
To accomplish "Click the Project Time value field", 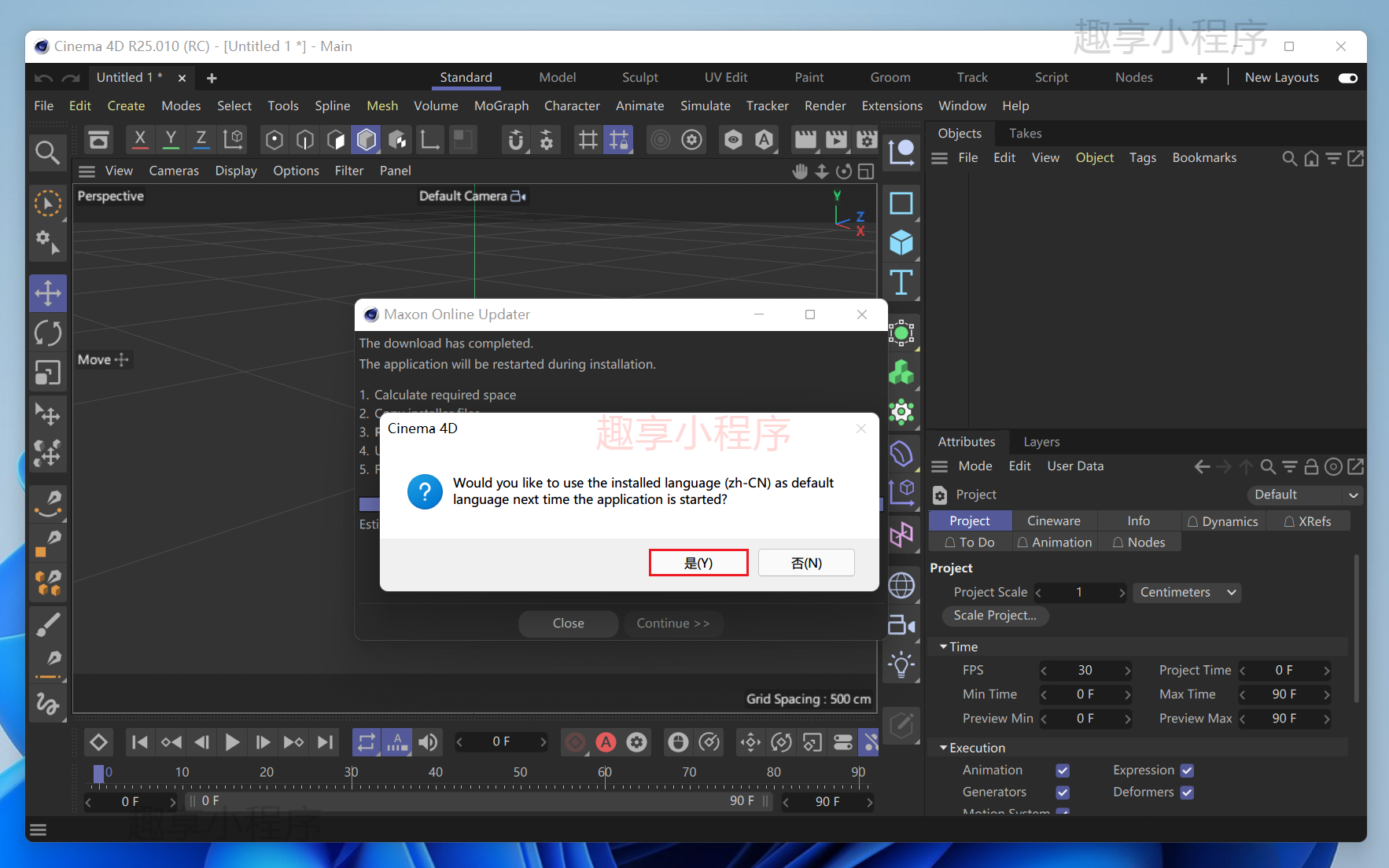I will tap(1284, 671).
